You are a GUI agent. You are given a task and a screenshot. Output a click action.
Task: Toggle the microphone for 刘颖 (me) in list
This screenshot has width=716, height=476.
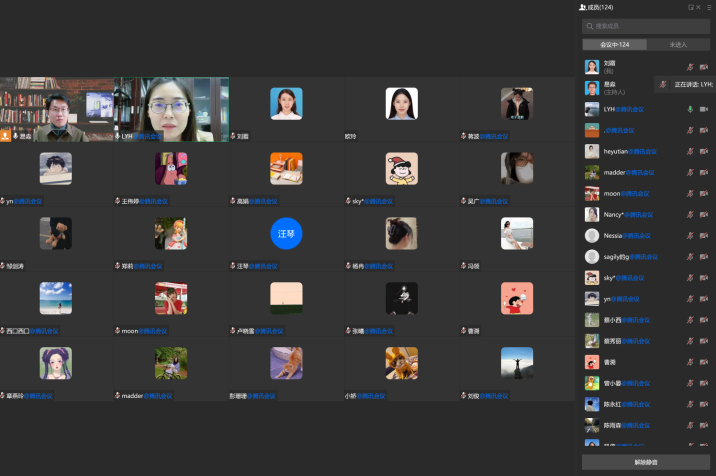pos(690,67)
